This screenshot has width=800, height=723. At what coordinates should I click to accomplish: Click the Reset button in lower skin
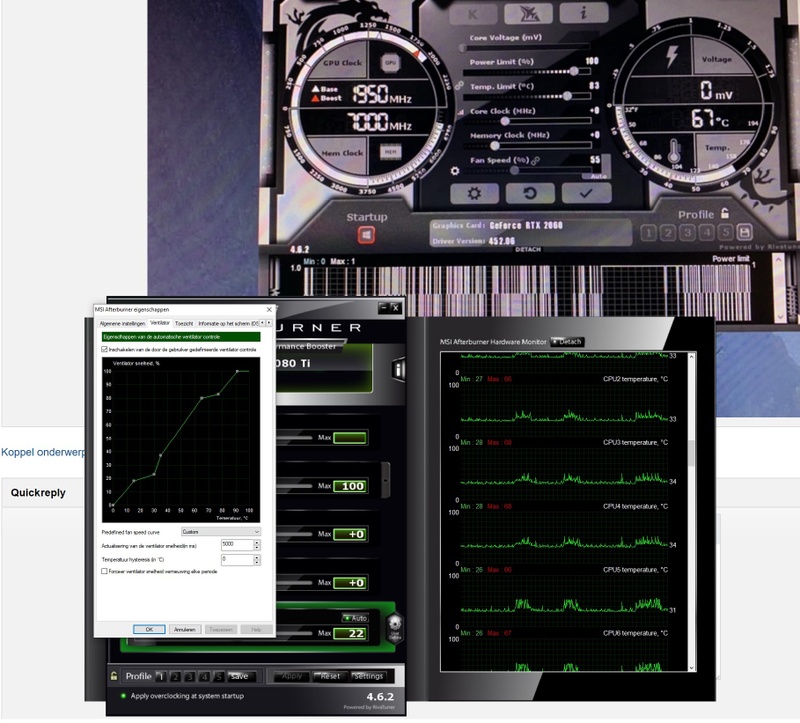click(330, 676)
